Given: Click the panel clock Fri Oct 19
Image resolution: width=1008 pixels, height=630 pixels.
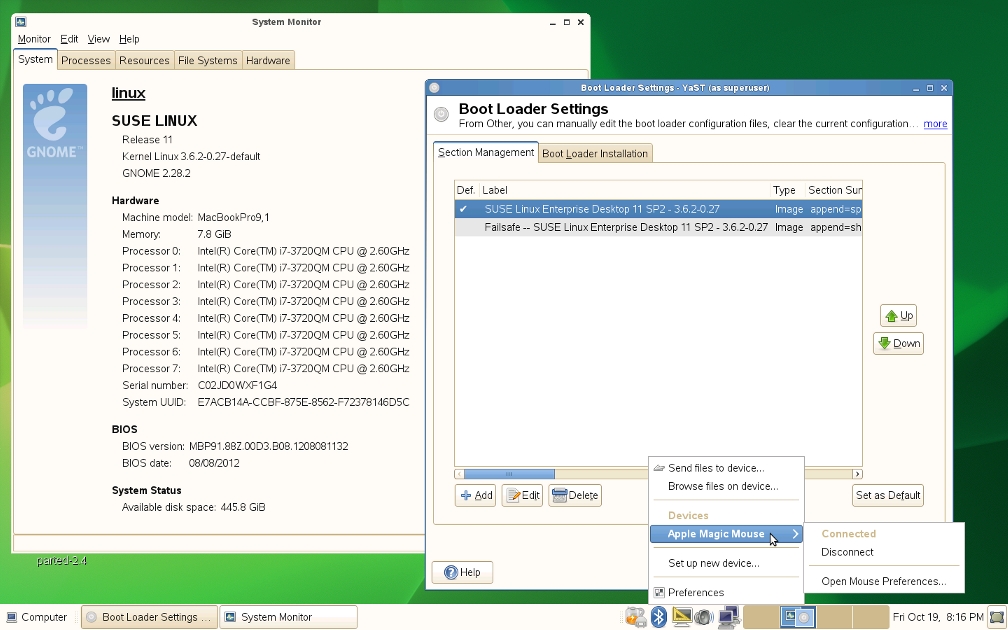Looking at the screenshot, I should 937,617.
